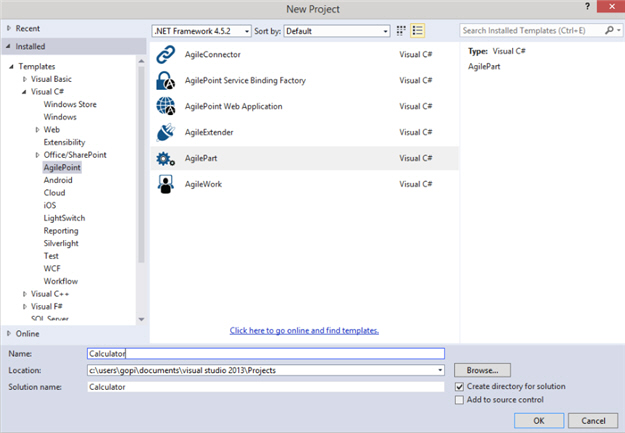Select the Extensibility template category
The width and height of the screenshot is (625, 433).
click(x=64, y=142)
